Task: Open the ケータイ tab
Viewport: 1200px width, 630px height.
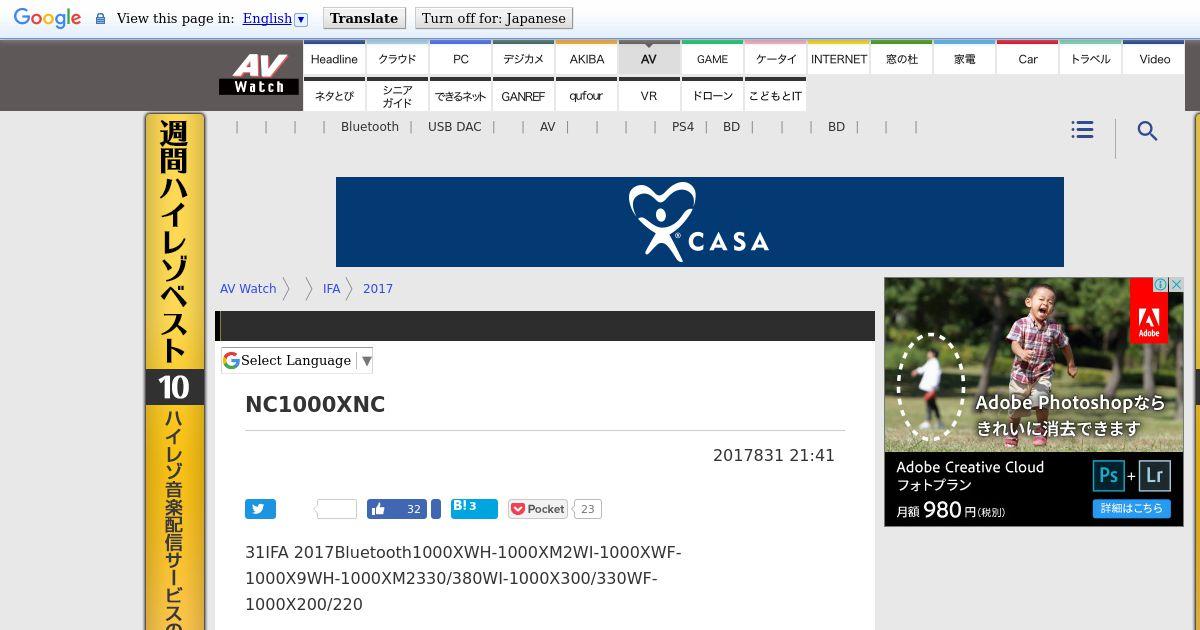Action: (776, 59)
